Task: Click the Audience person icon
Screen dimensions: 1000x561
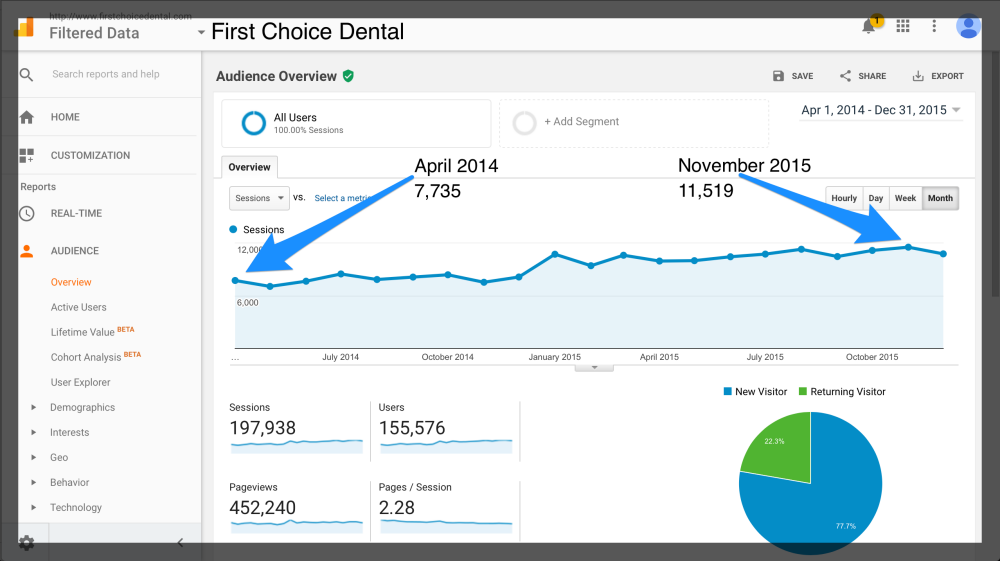Action: tap(27, 251)
